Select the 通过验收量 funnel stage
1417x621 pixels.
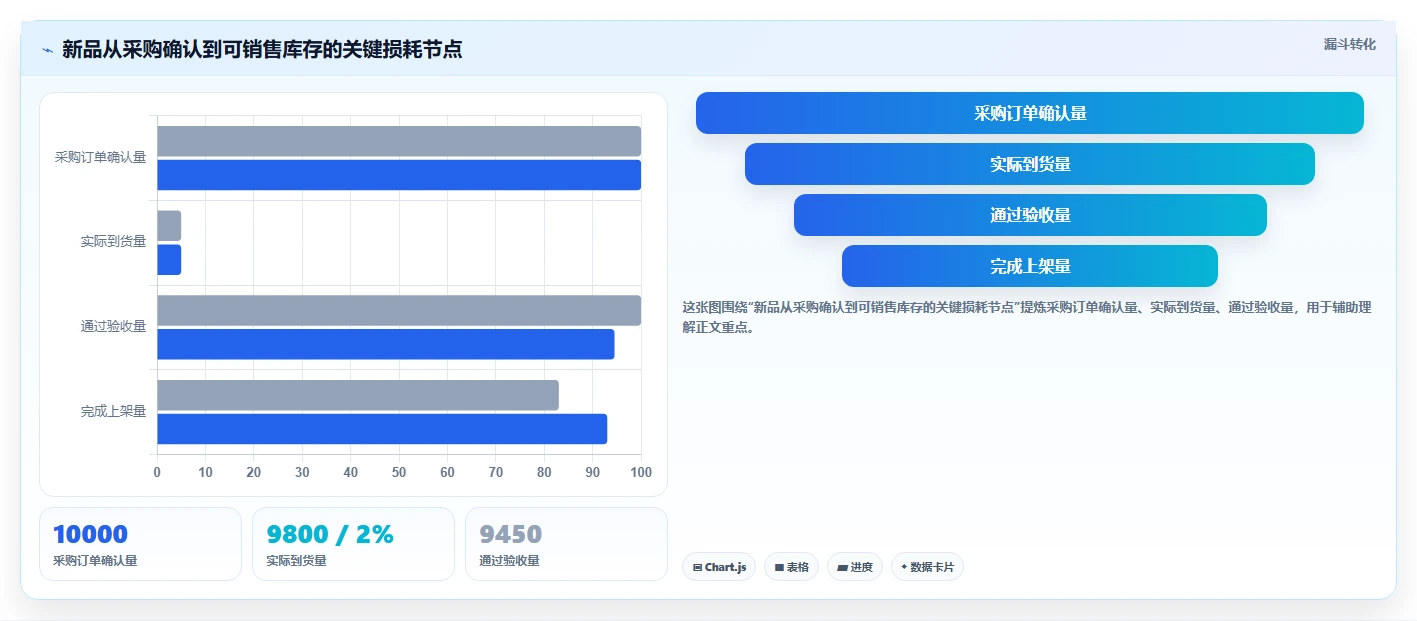[1030, 215]
